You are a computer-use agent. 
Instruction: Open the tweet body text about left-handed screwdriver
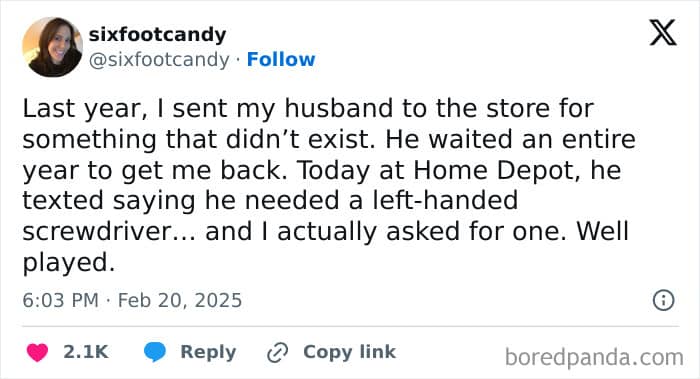[329, 185]
